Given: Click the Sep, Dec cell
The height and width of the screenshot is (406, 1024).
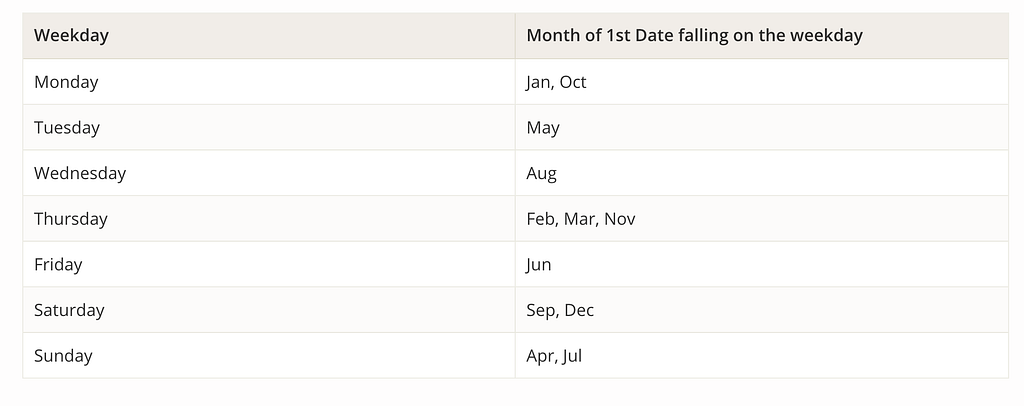Looking at the screenshot, I should click(560, 310).
